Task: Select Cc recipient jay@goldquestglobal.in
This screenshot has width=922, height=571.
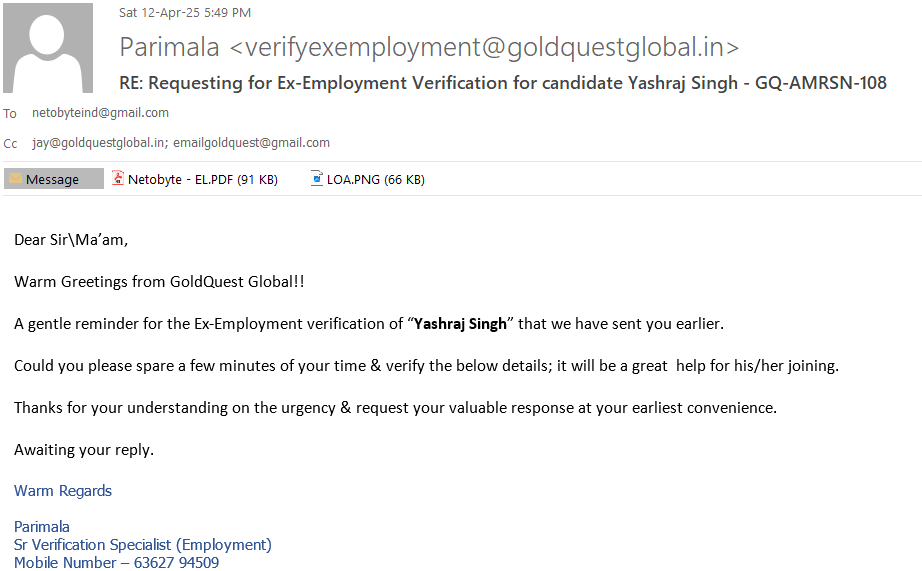Action: tap(99, 143)
